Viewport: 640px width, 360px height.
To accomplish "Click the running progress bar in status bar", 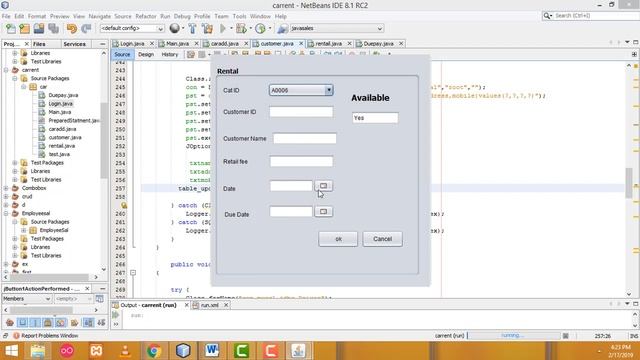I will 513,336.
